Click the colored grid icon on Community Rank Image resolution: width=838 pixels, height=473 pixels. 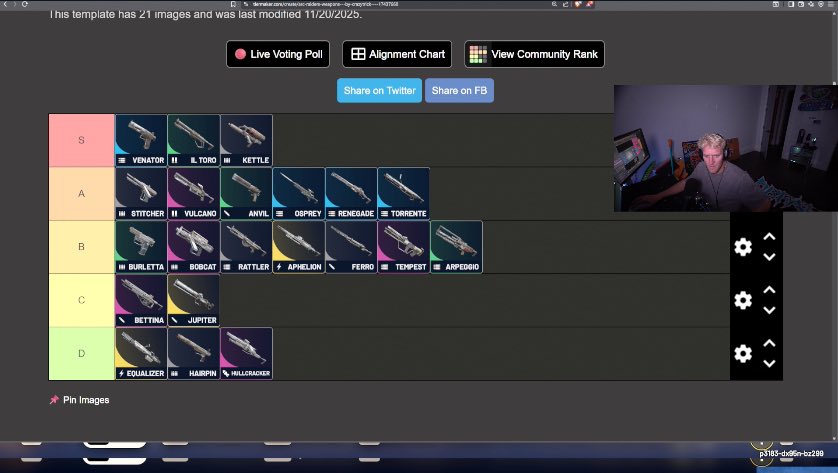(478, 54)
